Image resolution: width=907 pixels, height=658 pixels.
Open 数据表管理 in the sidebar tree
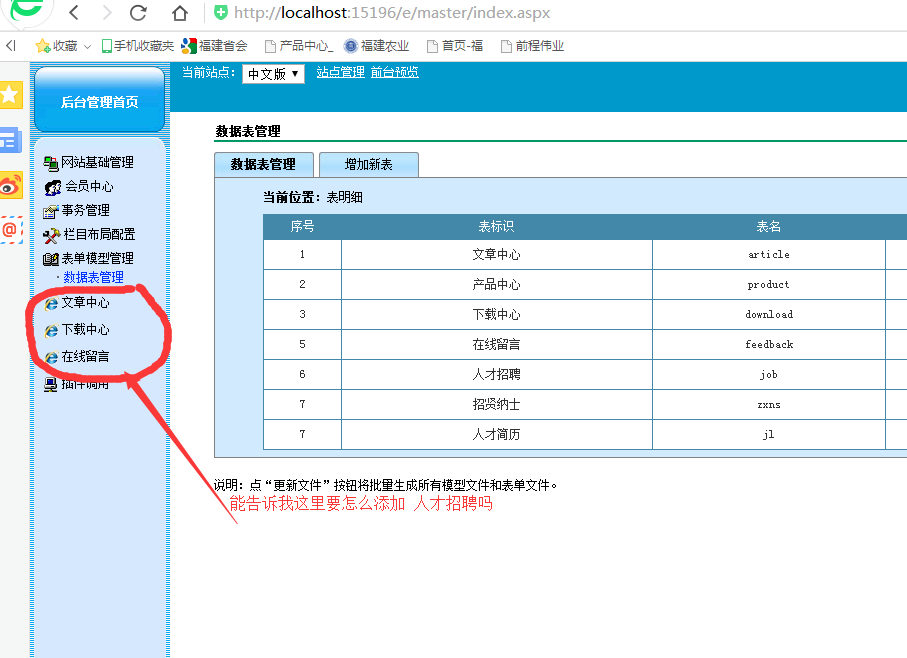coord(93,277)
